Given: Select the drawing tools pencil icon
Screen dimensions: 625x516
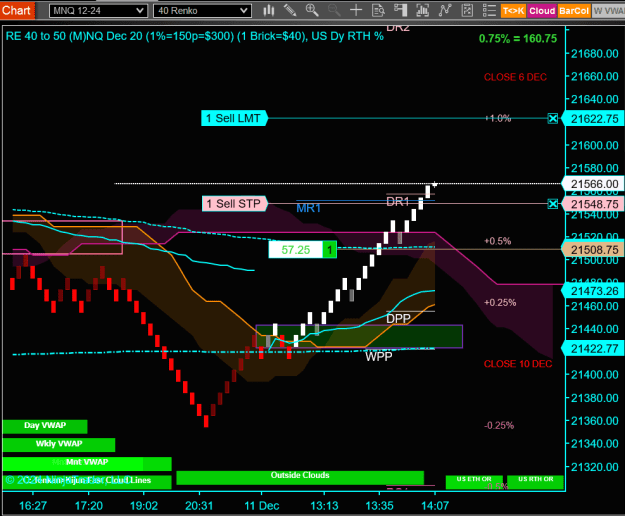Looking at the screenshot, I should point(290,10).
